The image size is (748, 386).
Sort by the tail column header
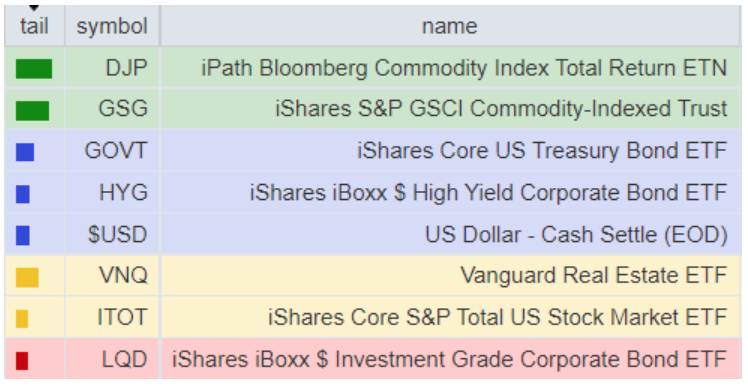click(x=34, y=26)
